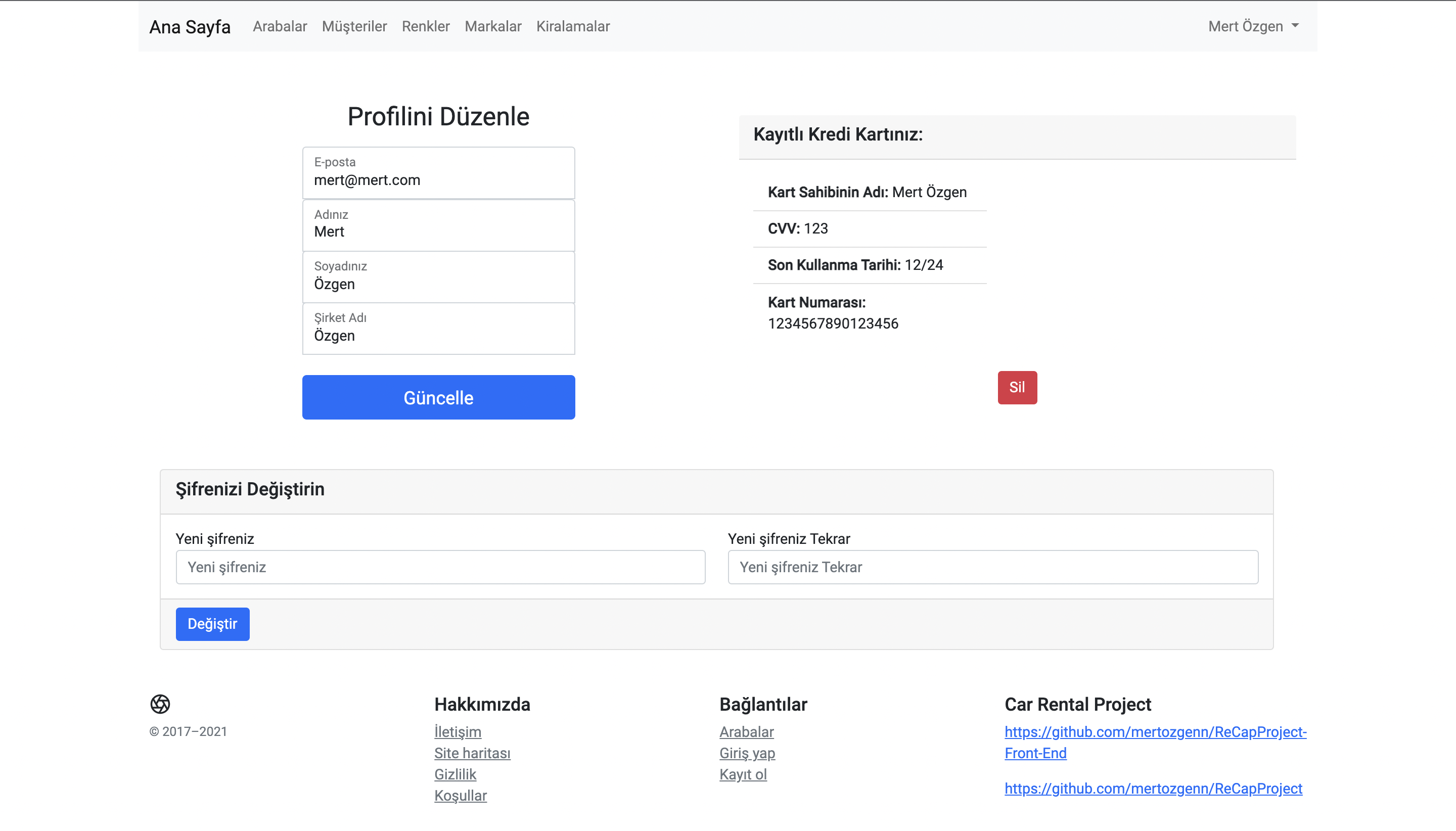The height and width of the screenshot is (831, 1456).
Task: Open the Mert Özgen user dropdown
Action: tap(1253, 26)
